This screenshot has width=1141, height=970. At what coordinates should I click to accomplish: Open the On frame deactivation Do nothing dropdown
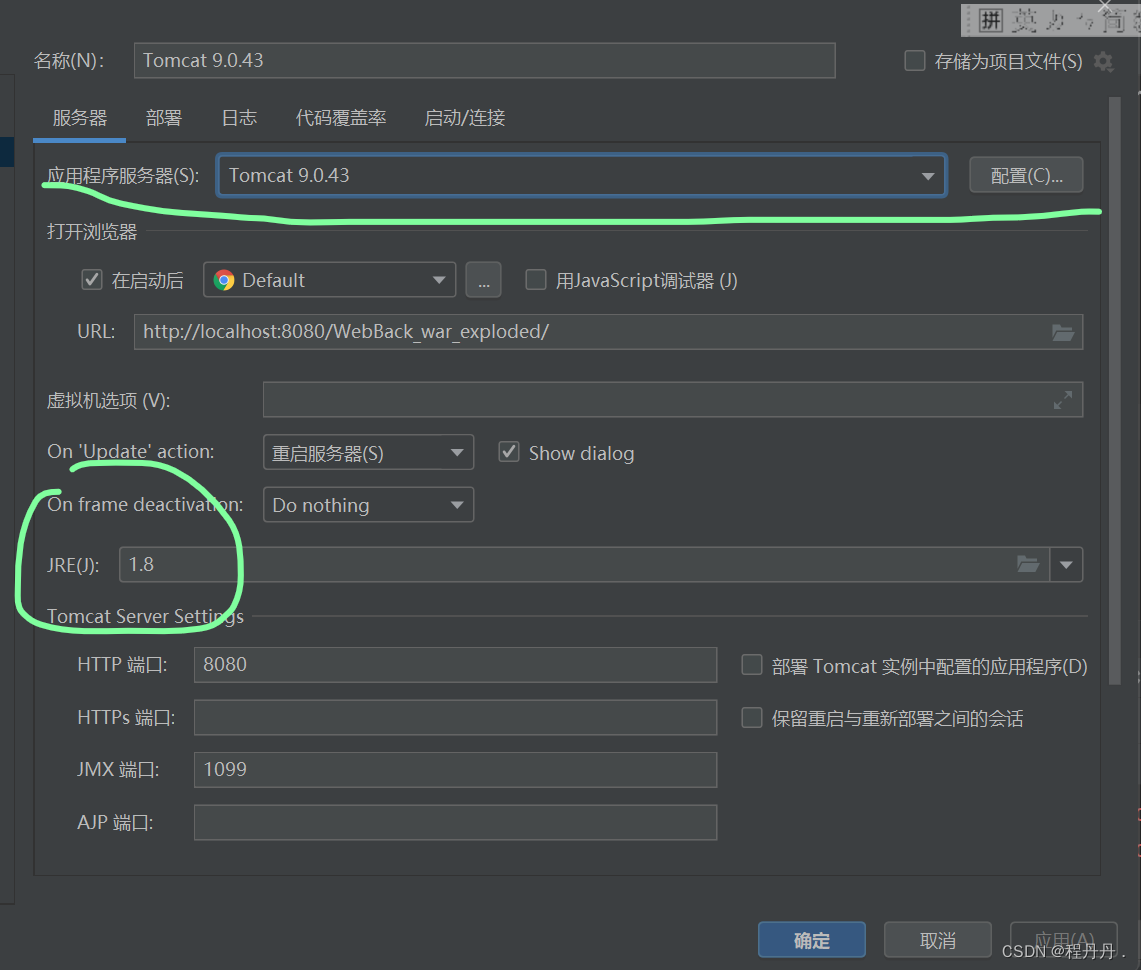(x=368, y=505)
